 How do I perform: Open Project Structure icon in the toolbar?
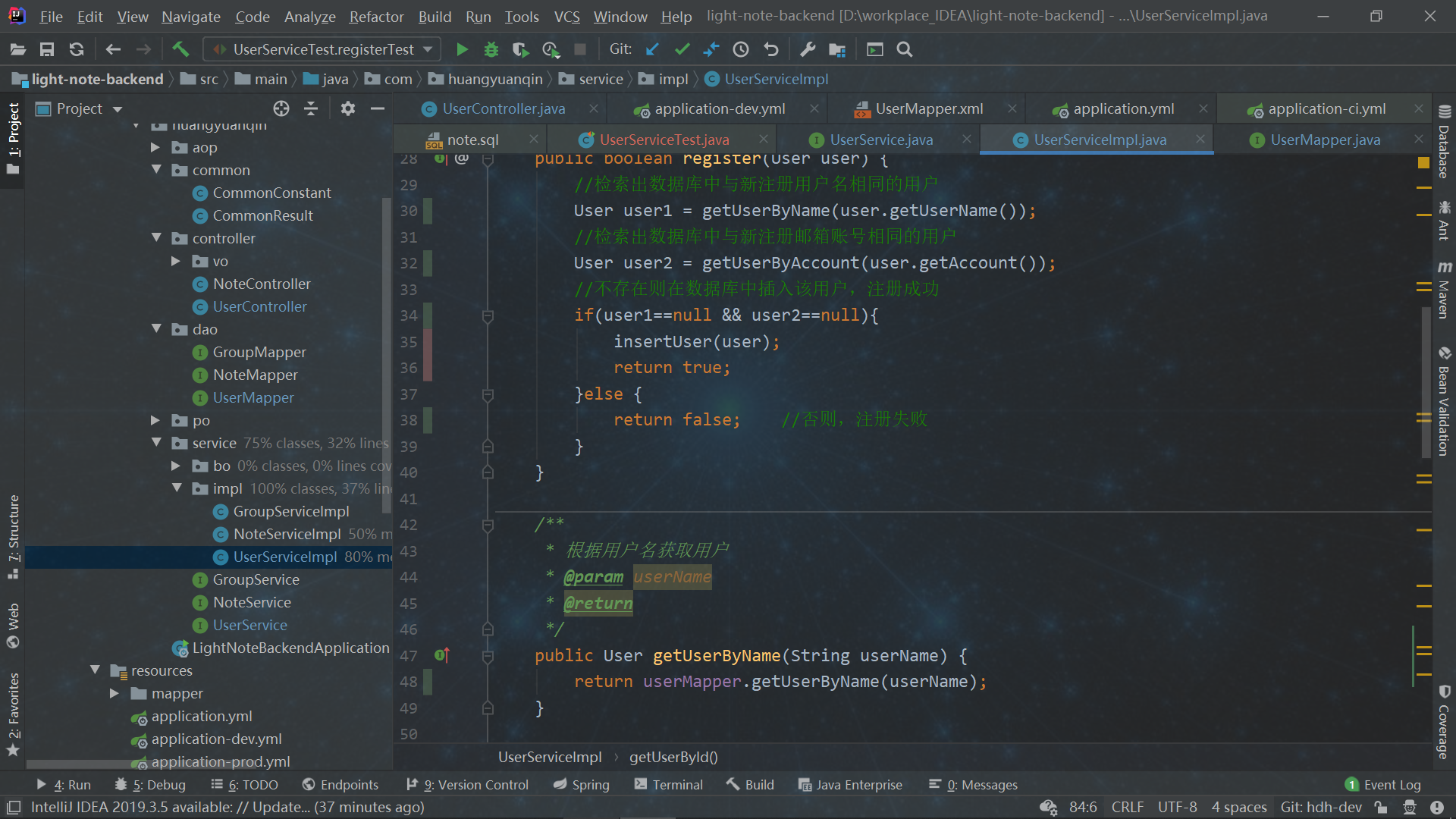tap(837, 49)
